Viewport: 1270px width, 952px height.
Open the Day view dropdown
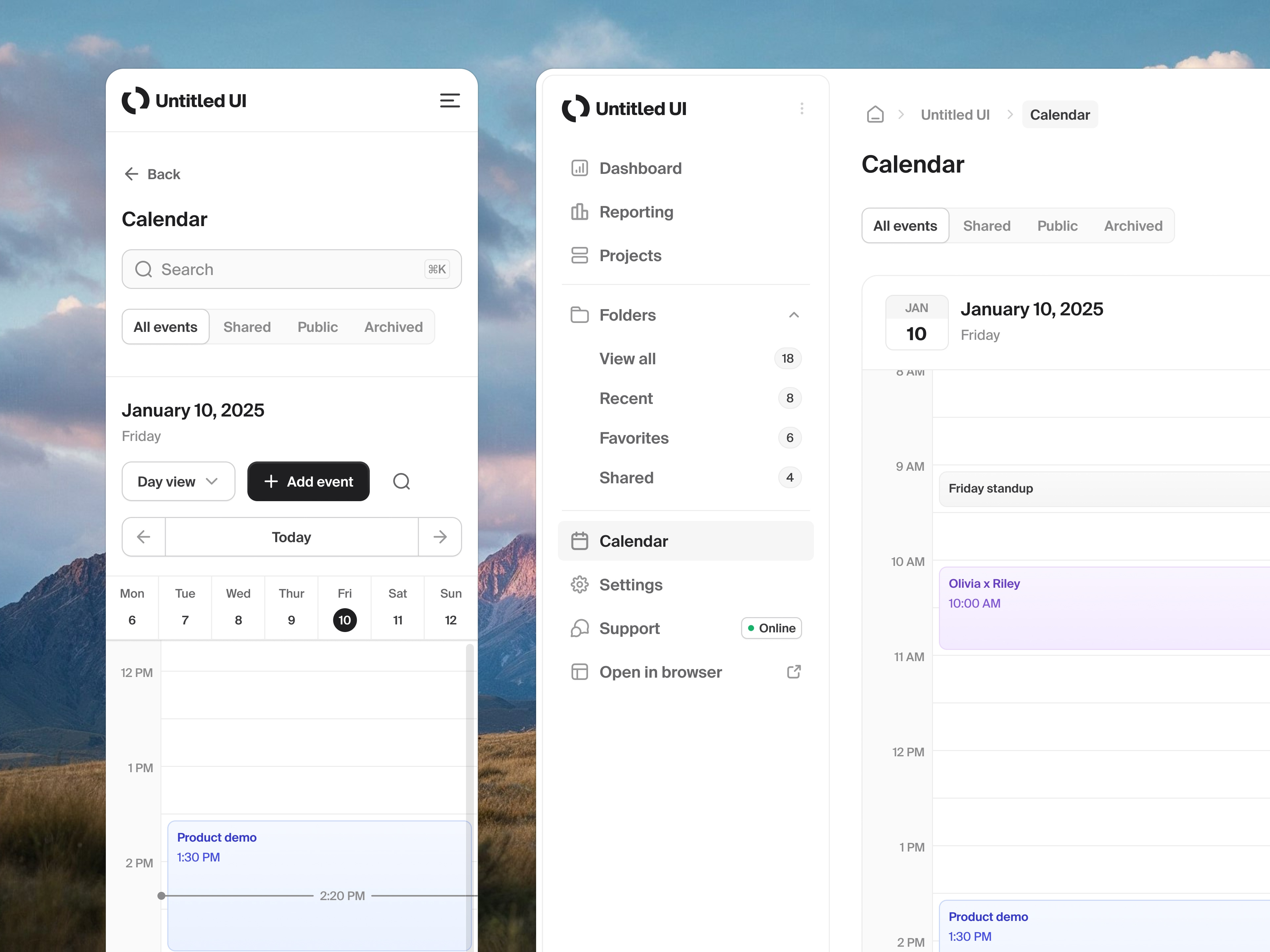pos(178,481)
